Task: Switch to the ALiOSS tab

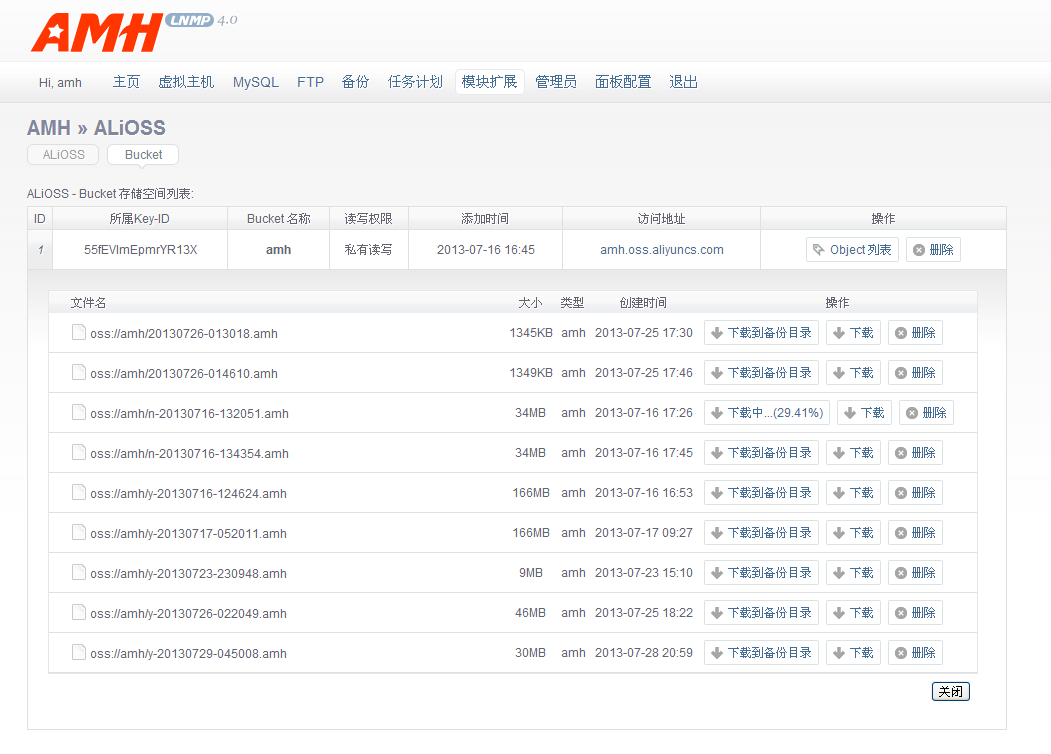Action: 63,155
